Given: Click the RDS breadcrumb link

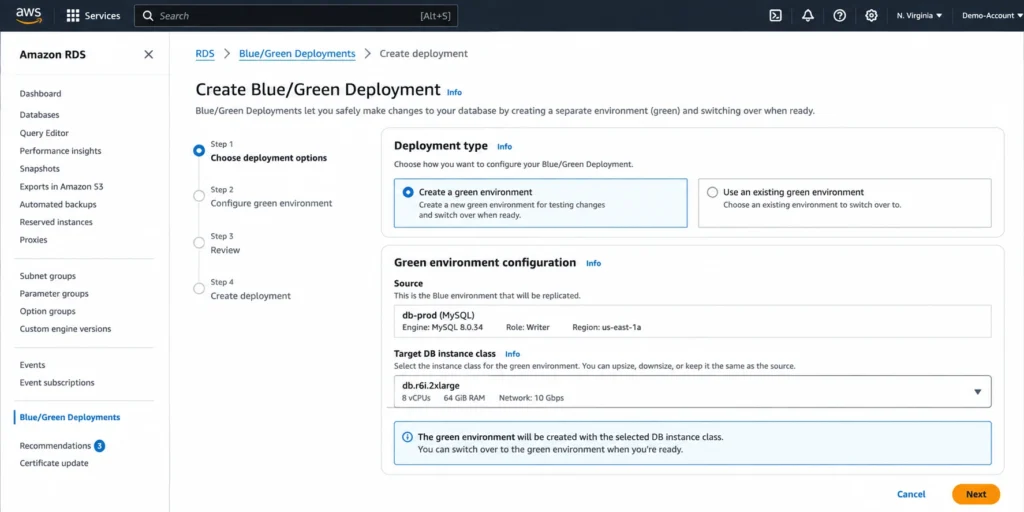Looking at the screenshot, I should (205, 54).
